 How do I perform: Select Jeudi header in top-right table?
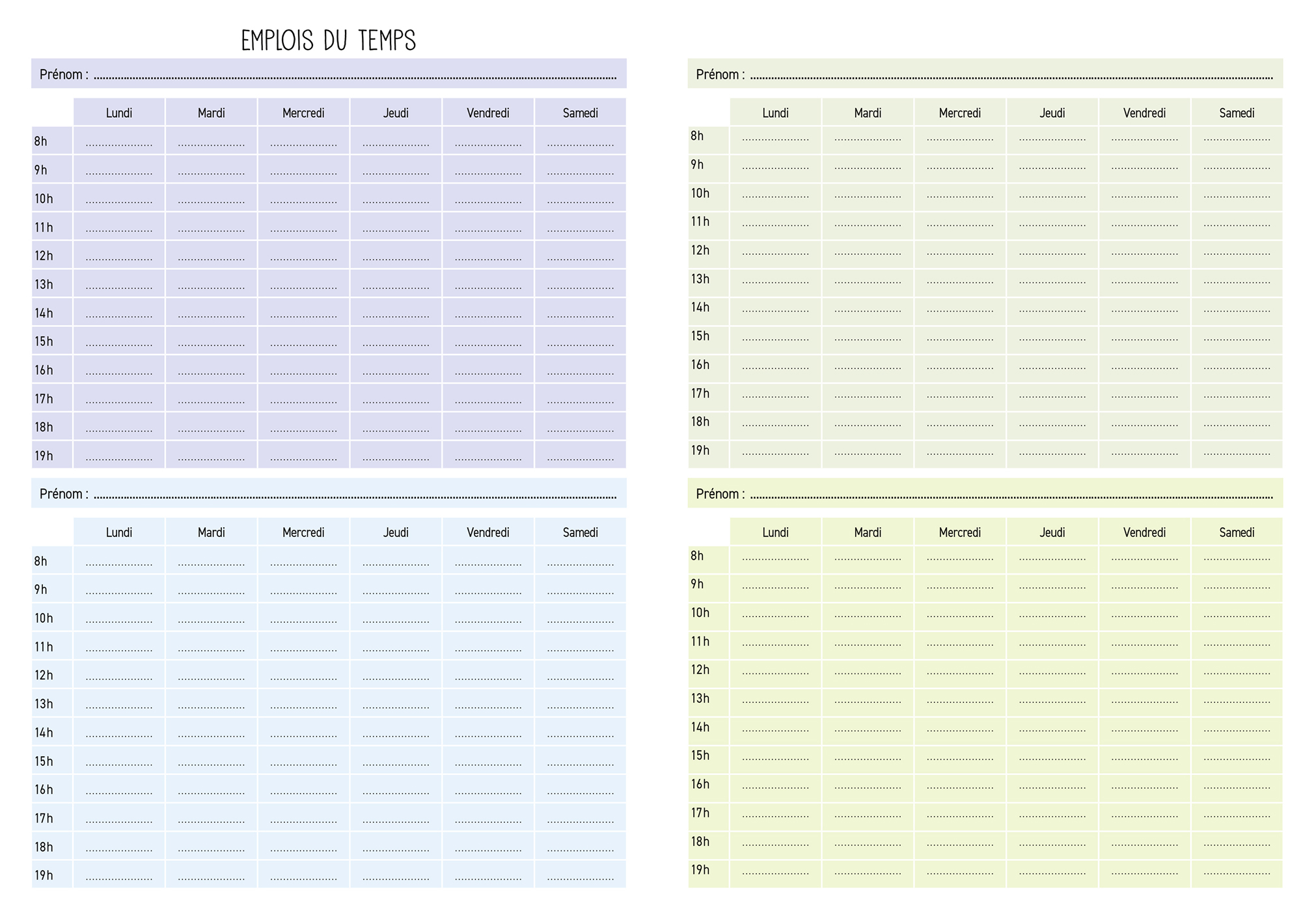[1052, 113]
